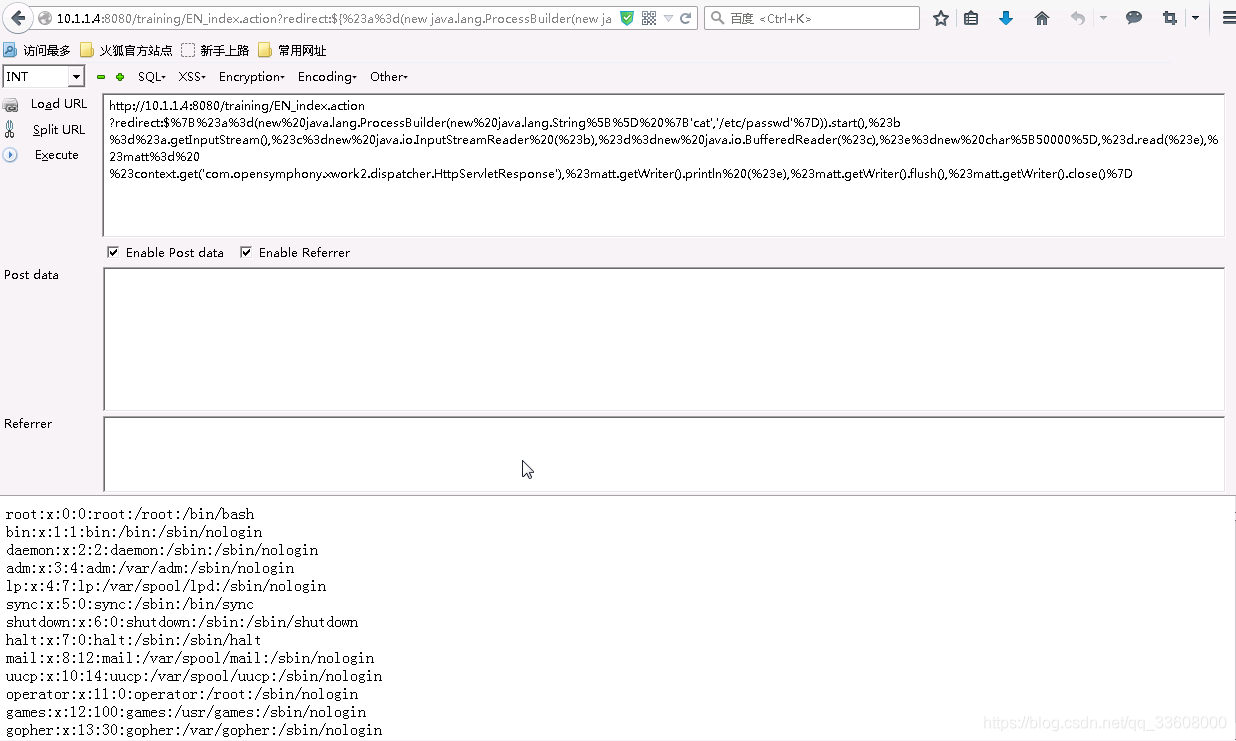Select the root:x:0:0 passwd line
The height and width of the screenshot is (741, 1236).
pyautogui.click(x=130, y=515)
